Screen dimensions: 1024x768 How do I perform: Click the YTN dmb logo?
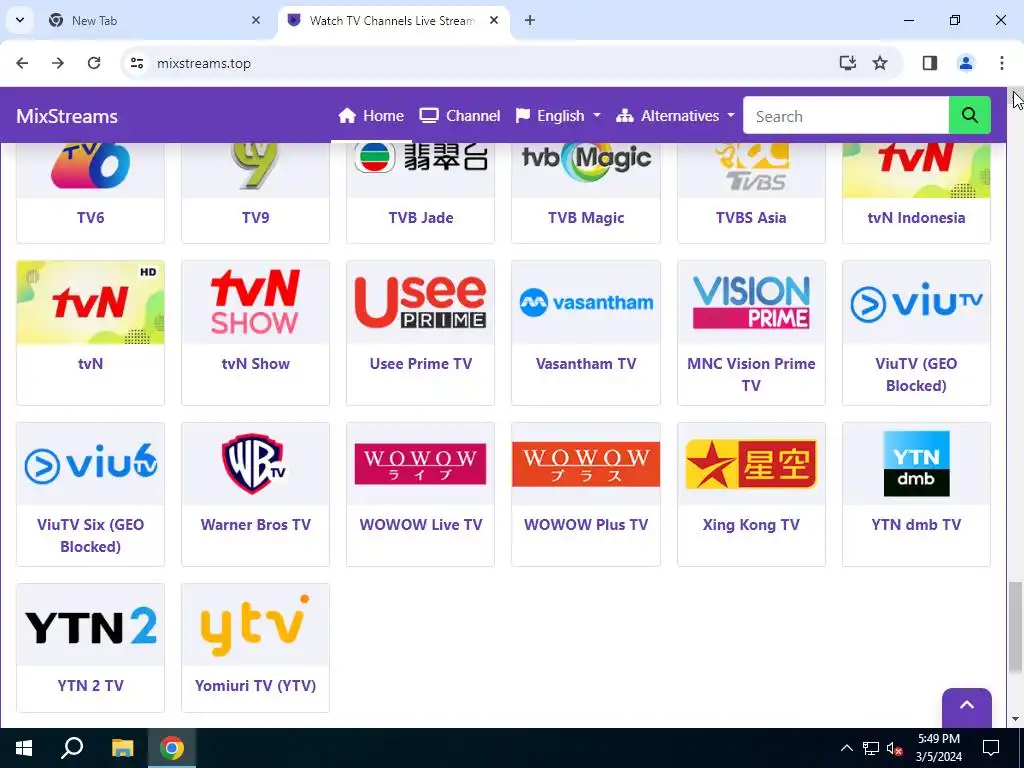click(916, 464)
